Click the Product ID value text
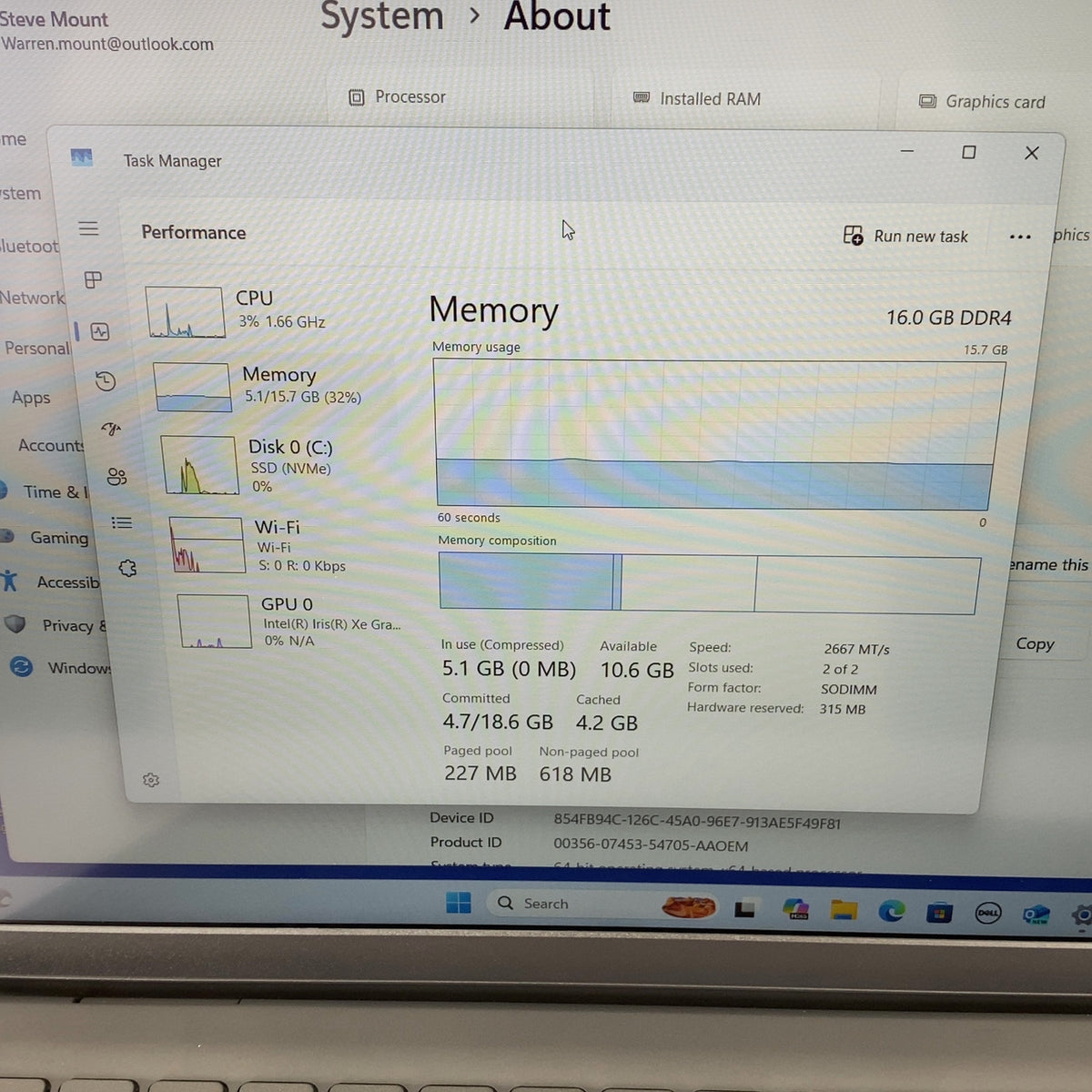Viewport: 1092px width, 1092px height. [x=651, y=844]
